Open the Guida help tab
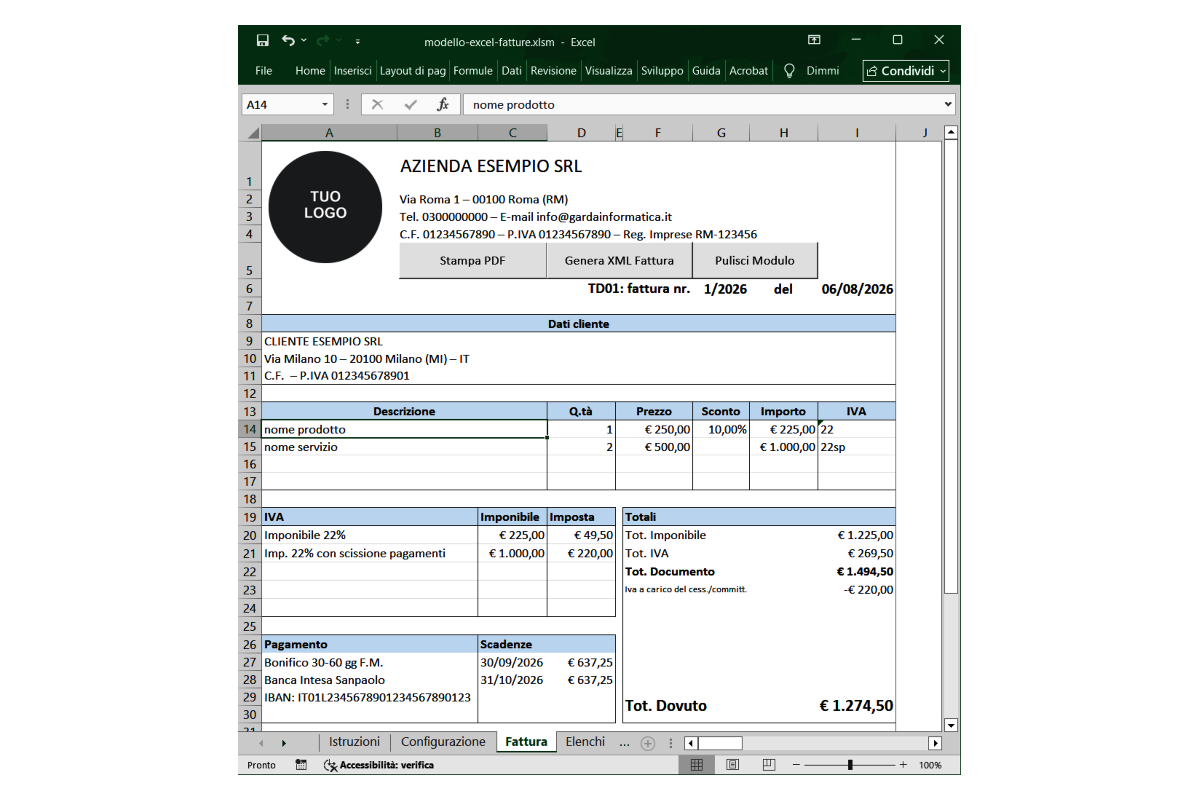The image size is (1200, 800). (706, 71)
